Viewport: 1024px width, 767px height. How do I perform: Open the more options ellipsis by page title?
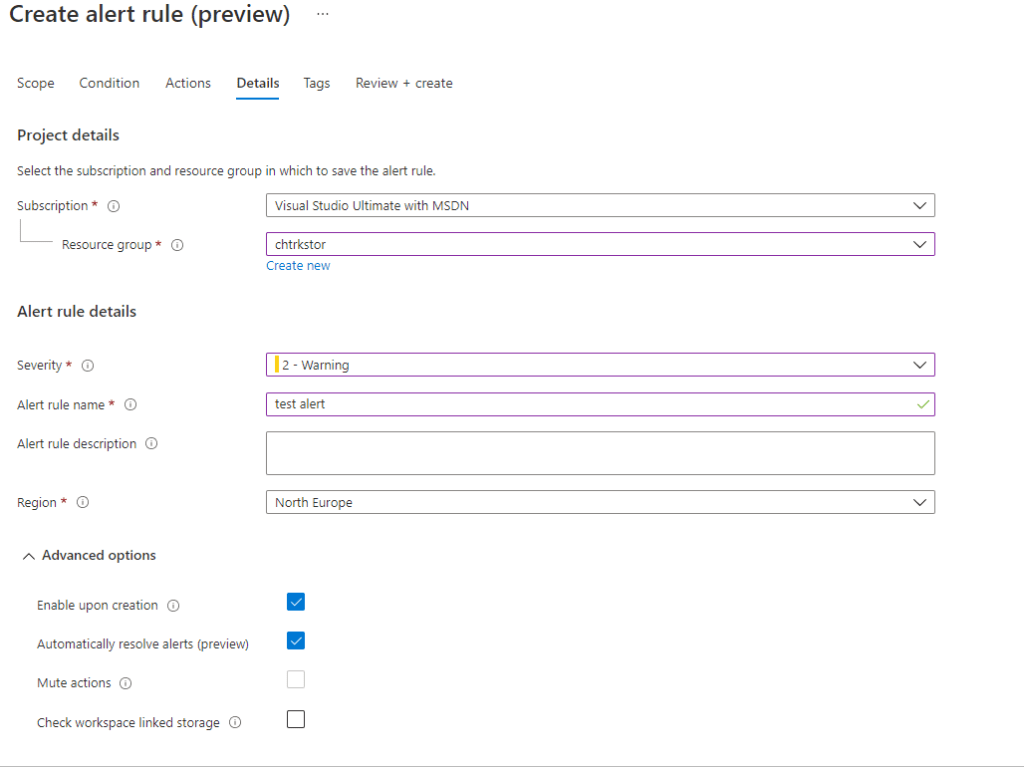pyautogui.click(x=322, y=15)
